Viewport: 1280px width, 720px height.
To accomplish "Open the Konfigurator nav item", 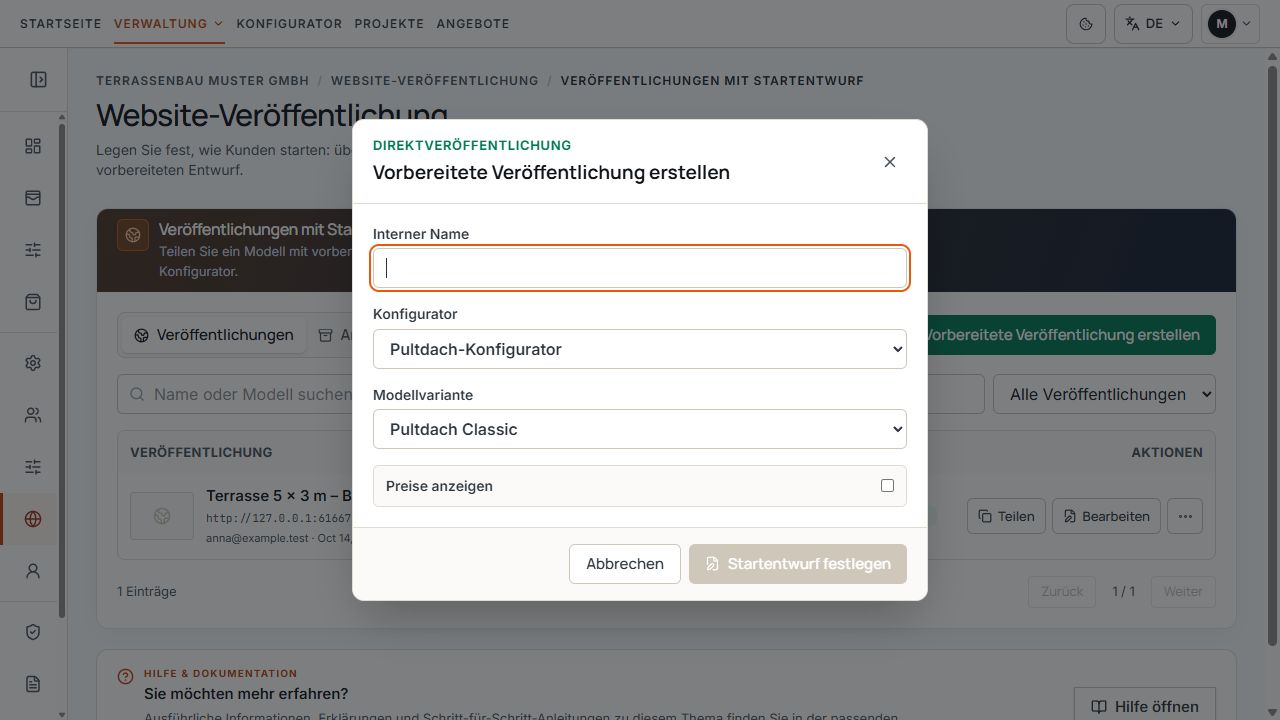I will pyautogui.click(x=289, y=23).
